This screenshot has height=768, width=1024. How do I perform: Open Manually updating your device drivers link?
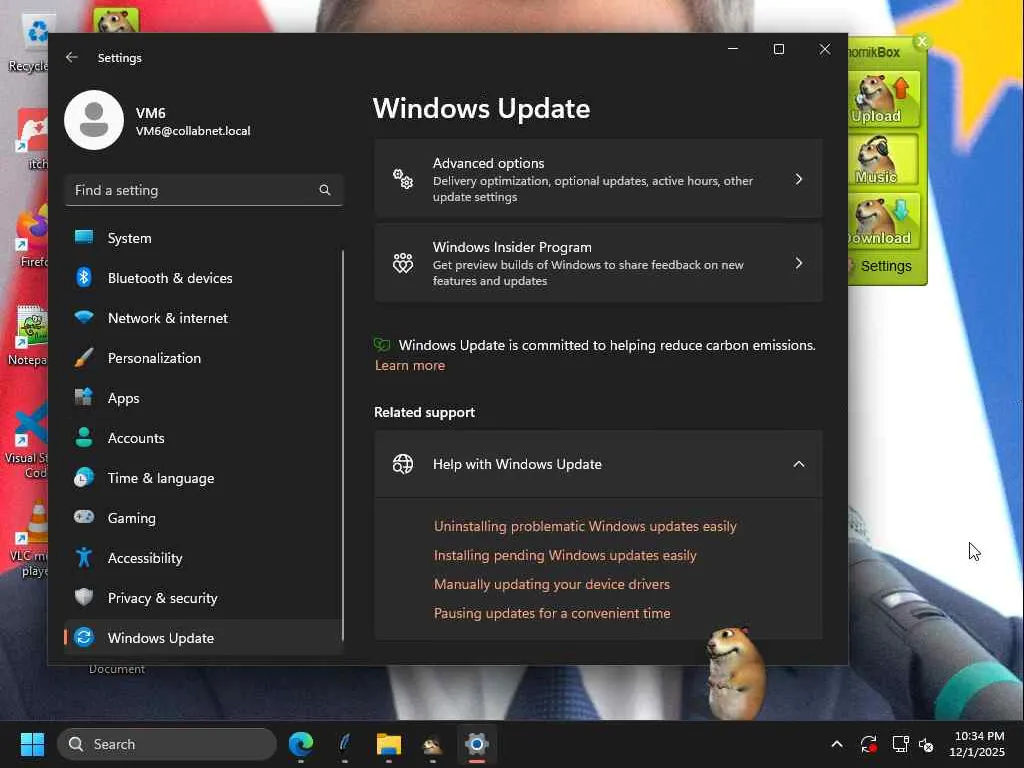(x=552, y=584)
